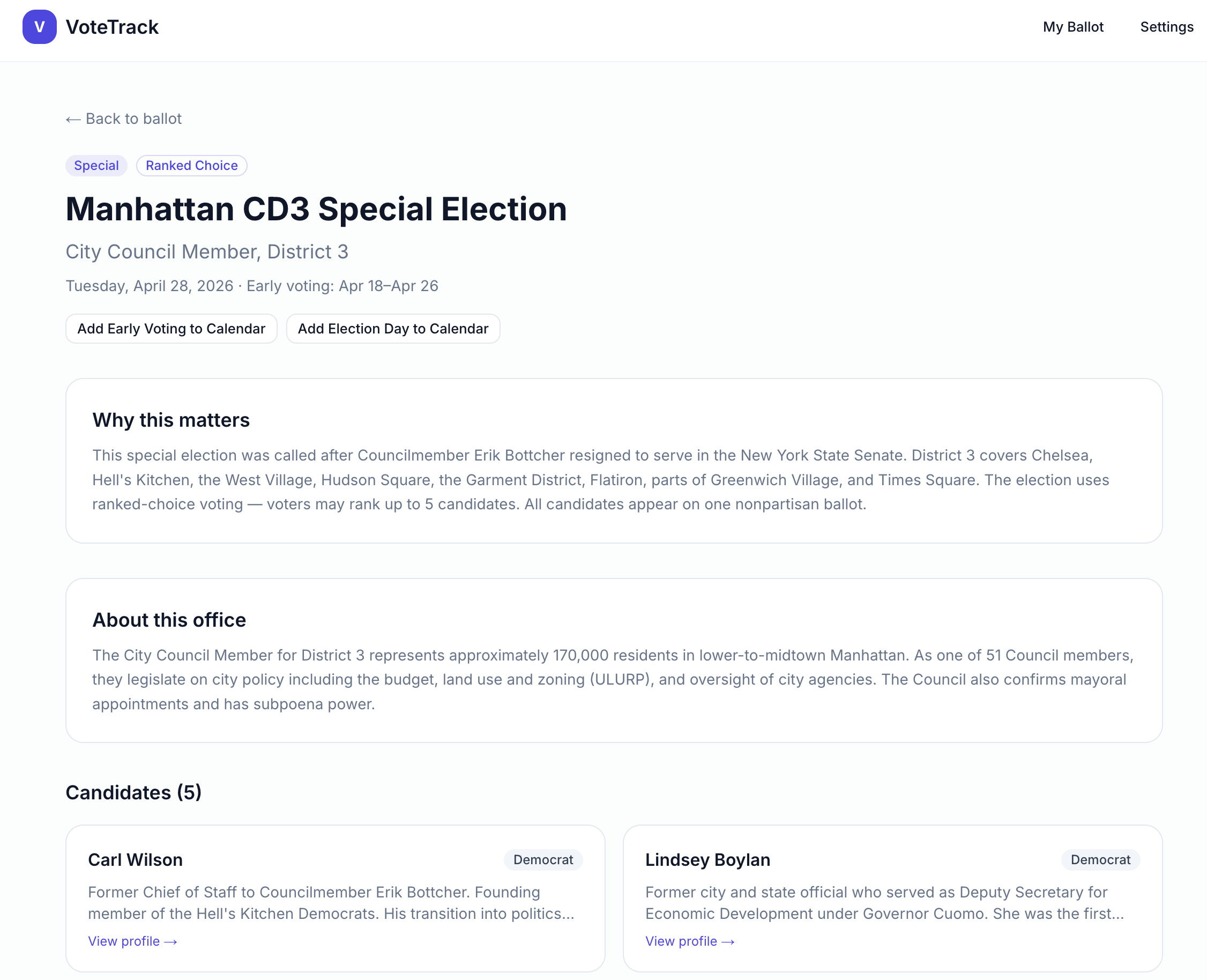Screen dimensions: 1207x980
Task: Click the VoteTrack brand name
Action: click(111, 27)
